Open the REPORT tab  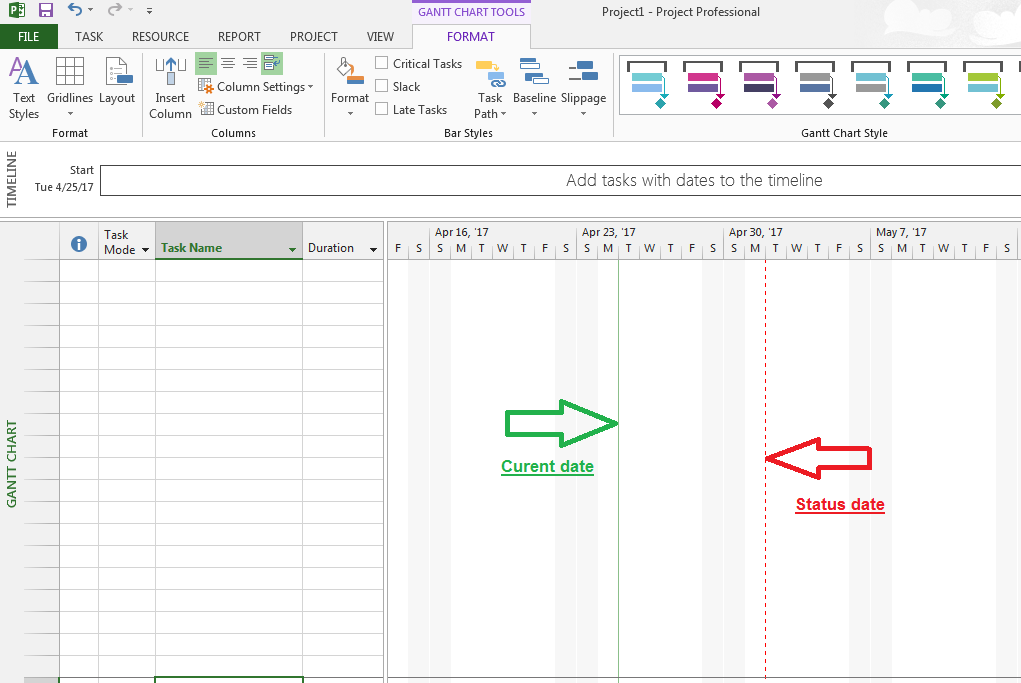pyautogui.click(x=239, y=36)
